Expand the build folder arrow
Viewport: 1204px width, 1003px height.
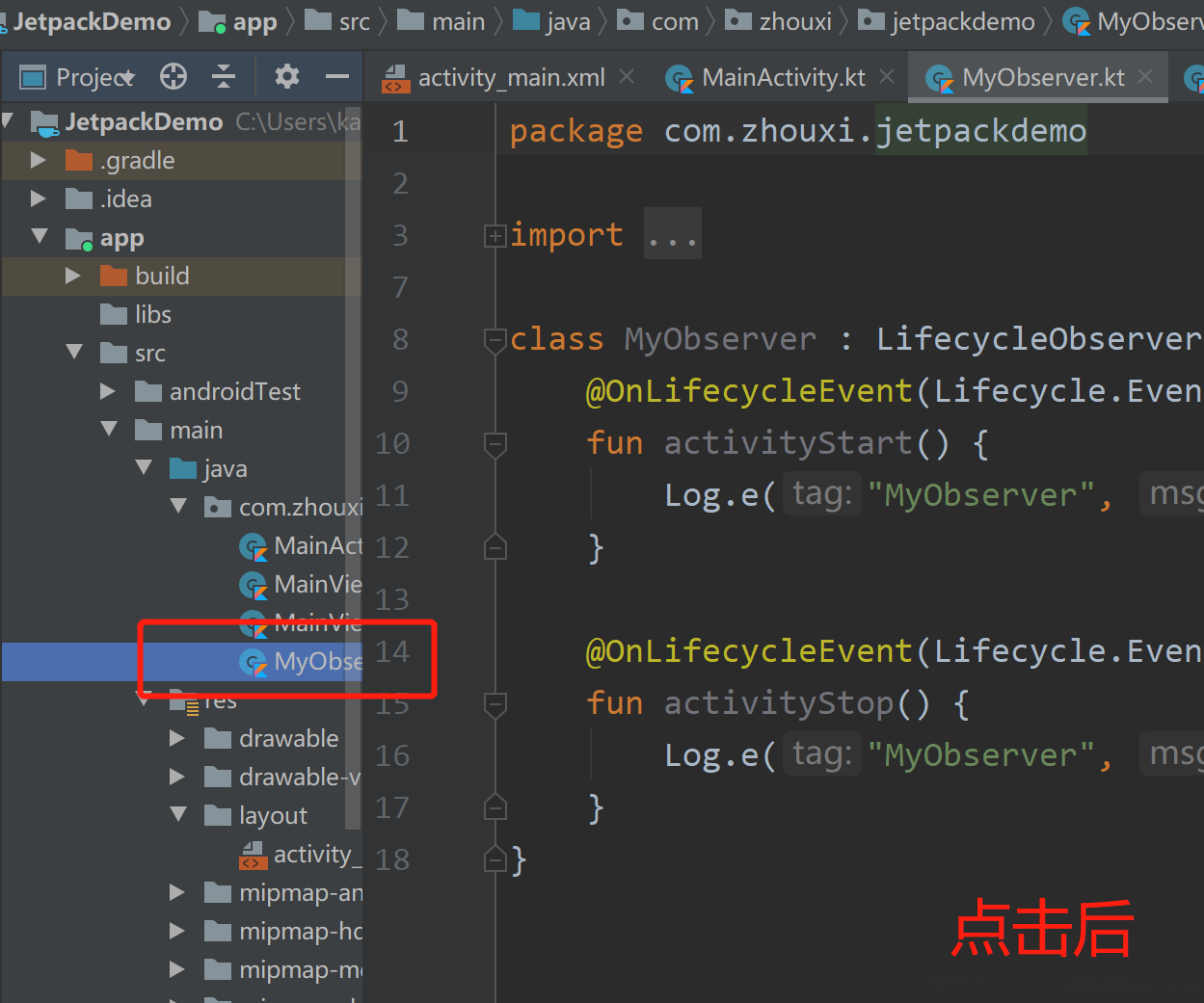[x=73, y=276]
